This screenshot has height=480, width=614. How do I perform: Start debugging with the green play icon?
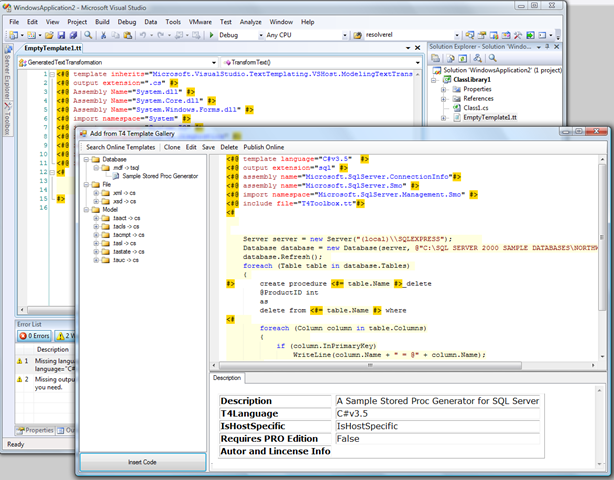click(x=211, y=35)
